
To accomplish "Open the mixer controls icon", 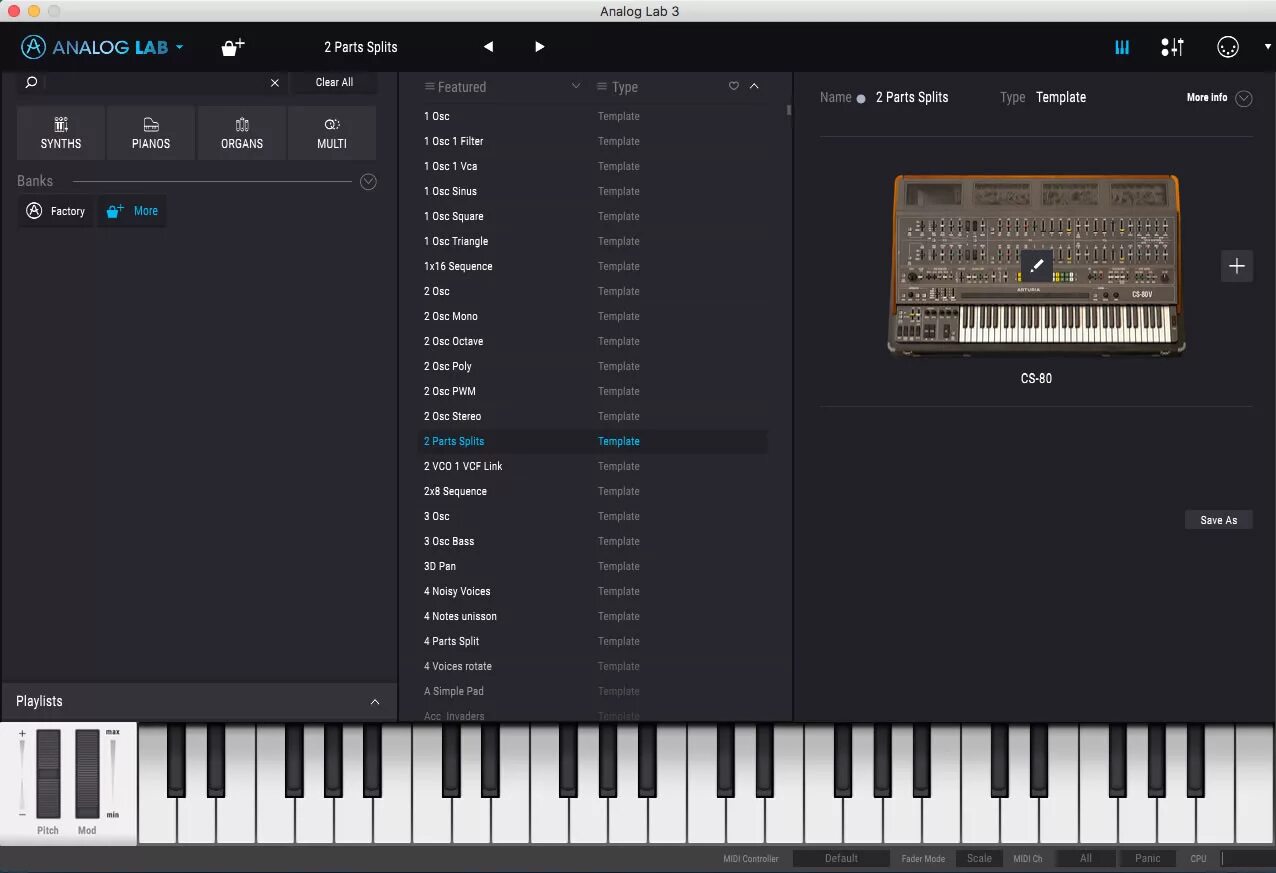I will pyautogui.click(x=1172, y=47).
